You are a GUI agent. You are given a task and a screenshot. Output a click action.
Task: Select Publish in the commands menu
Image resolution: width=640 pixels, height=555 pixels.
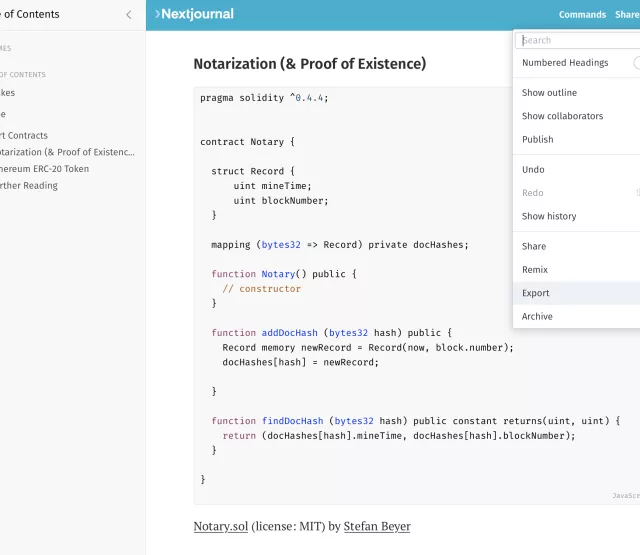537,139
